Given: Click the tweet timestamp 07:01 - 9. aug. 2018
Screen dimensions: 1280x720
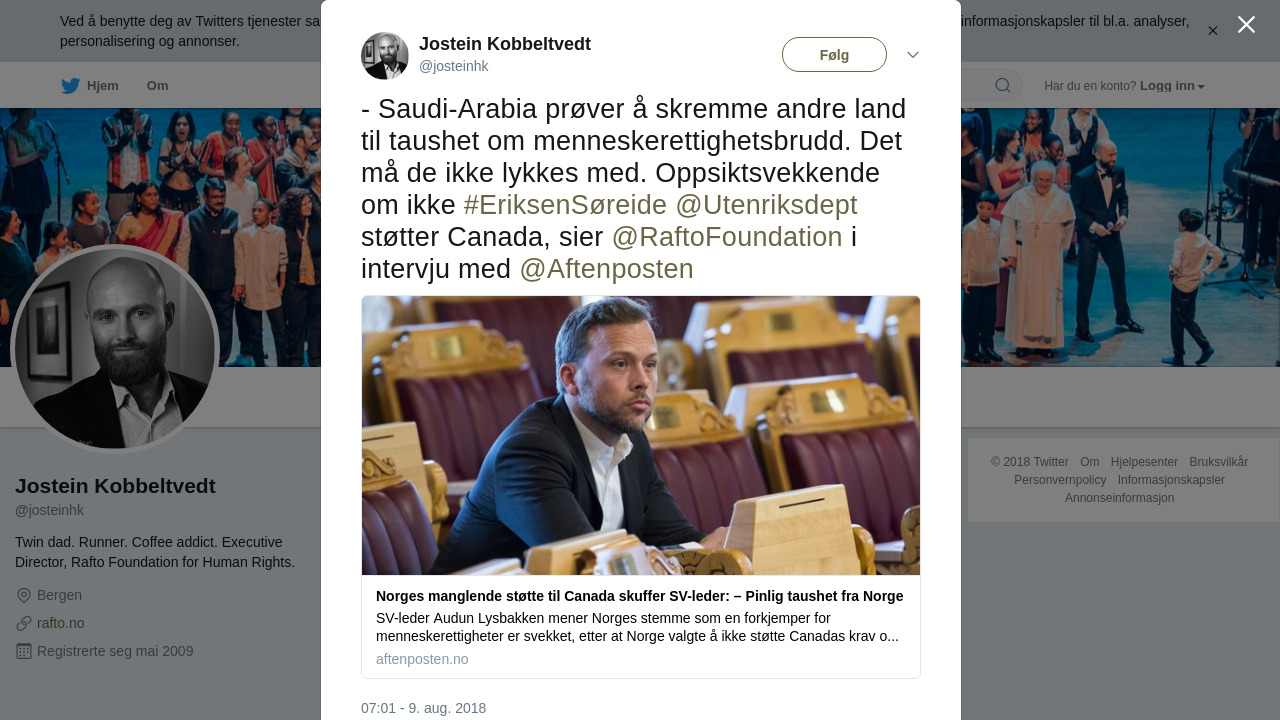Looking at the screenshot, I should [423, 708].
